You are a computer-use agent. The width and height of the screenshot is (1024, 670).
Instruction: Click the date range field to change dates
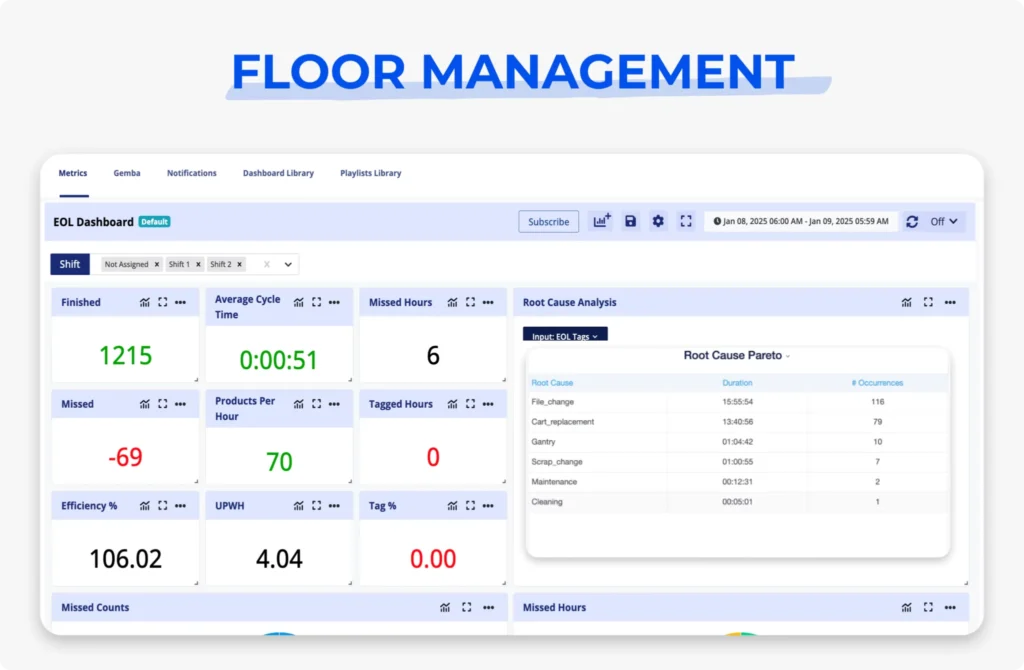tap(800, 221)
